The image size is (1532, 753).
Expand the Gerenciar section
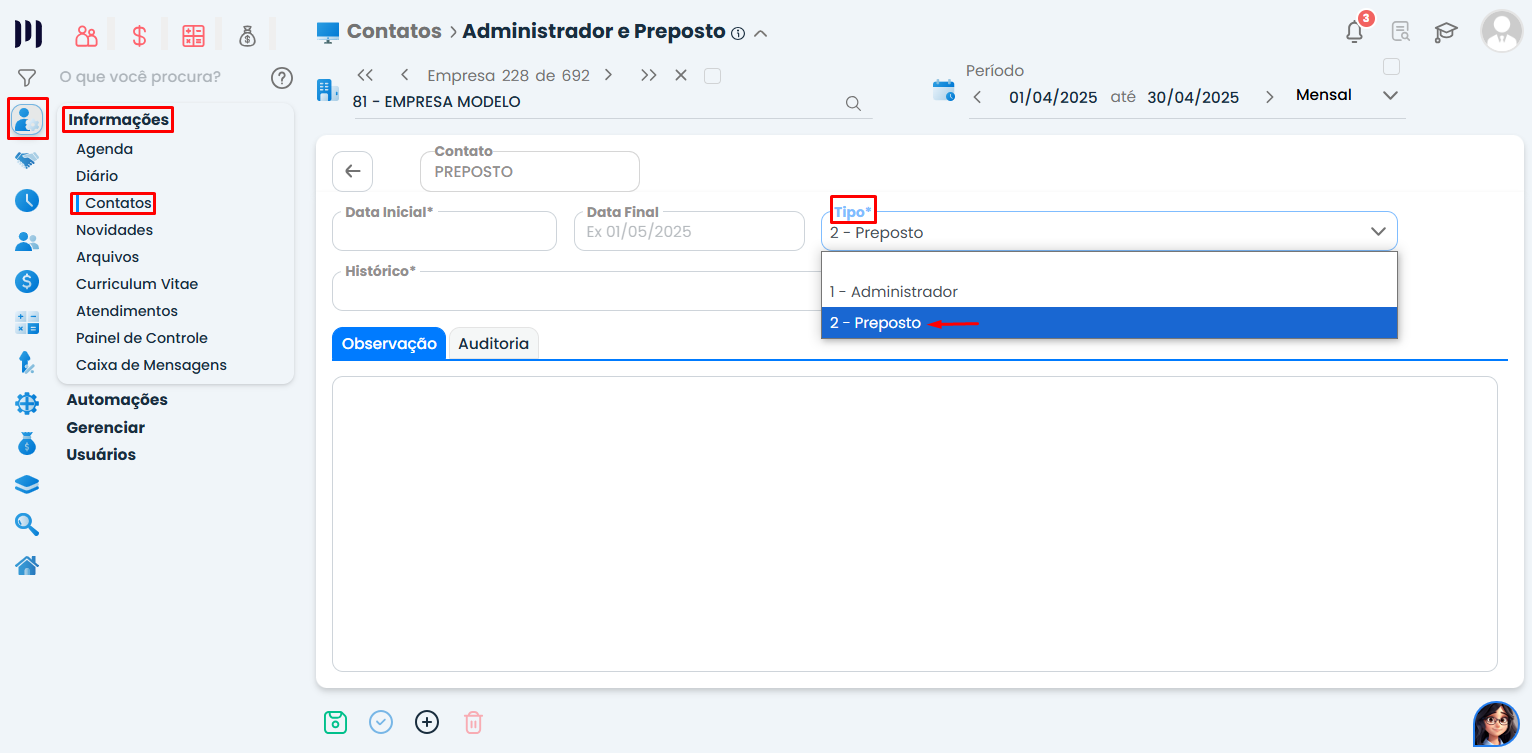click(x=105, y=427)
